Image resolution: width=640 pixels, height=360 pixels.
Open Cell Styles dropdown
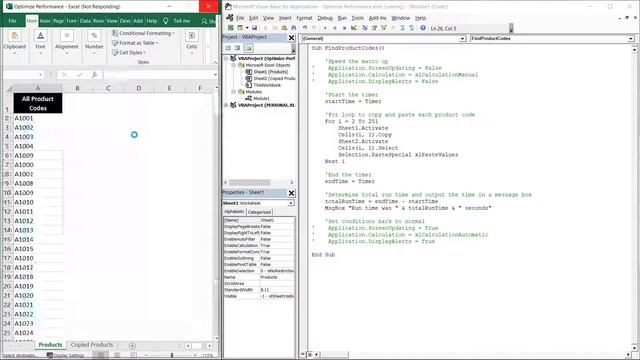129,53
